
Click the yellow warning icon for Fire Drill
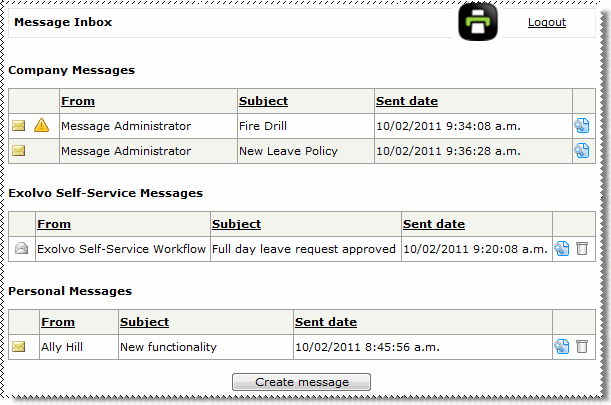pyautogui.click(x=41, y=126)
